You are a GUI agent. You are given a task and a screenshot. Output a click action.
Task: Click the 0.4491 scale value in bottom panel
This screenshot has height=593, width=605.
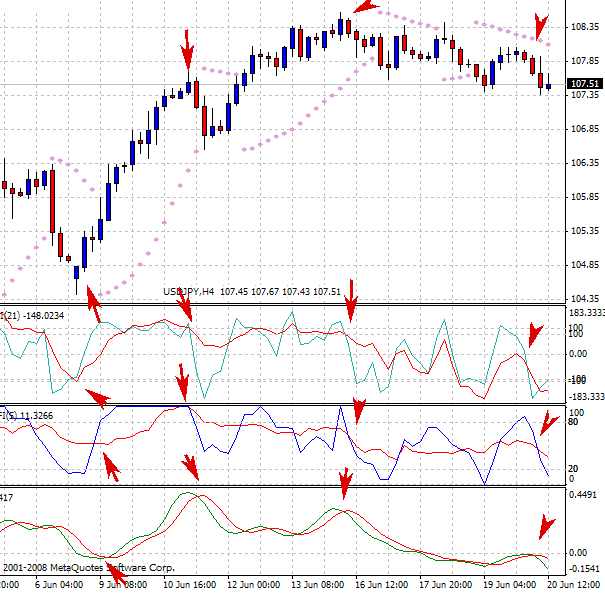pyautogui.click(x=583, y=505)
